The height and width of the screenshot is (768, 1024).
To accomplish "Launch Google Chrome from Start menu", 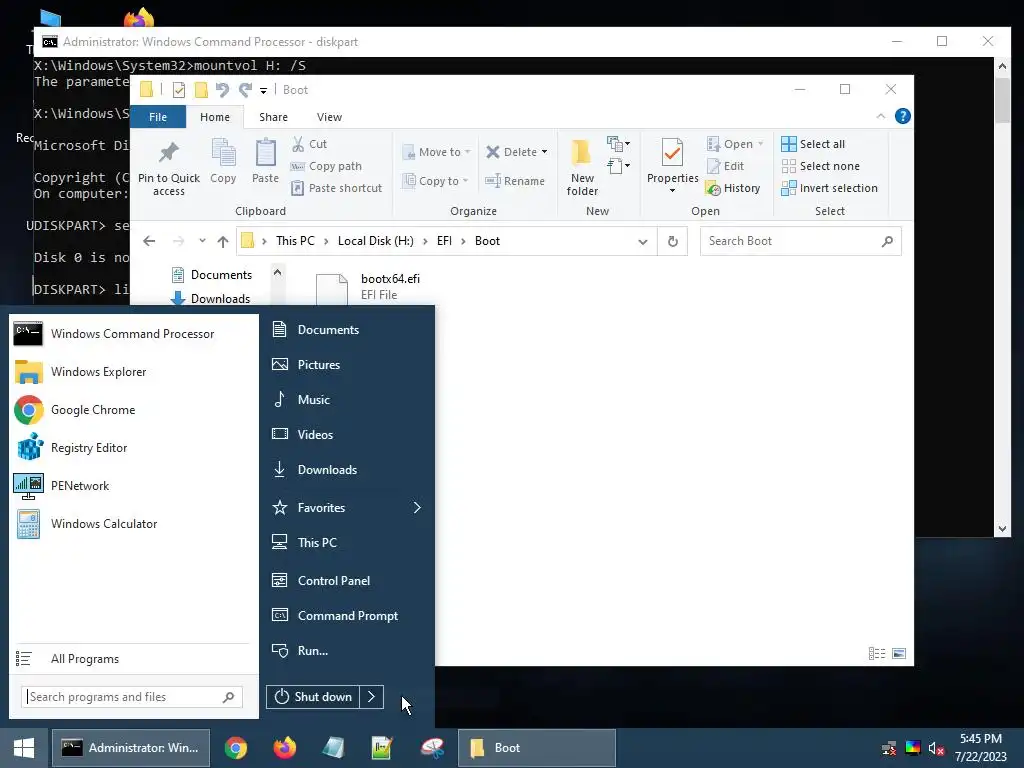I will click(x=134, y=409).
